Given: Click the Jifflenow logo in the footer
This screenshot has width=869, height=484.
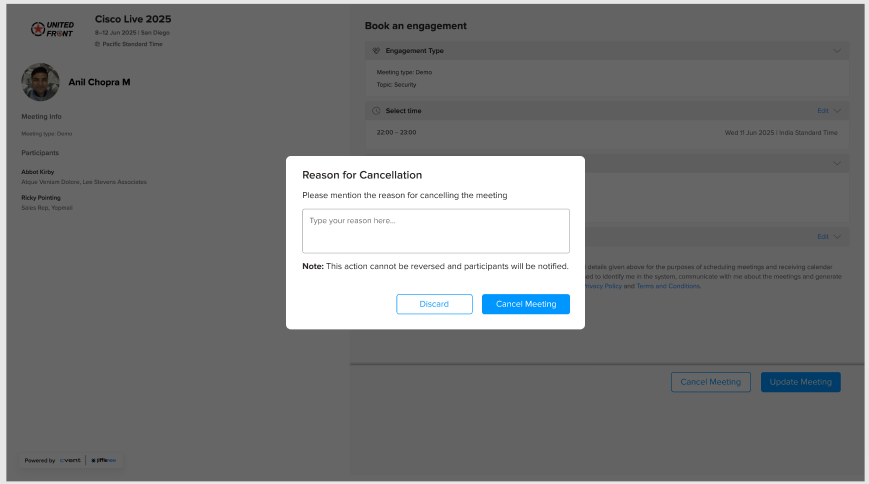Looking at the screenshot, I should (104, 460).
